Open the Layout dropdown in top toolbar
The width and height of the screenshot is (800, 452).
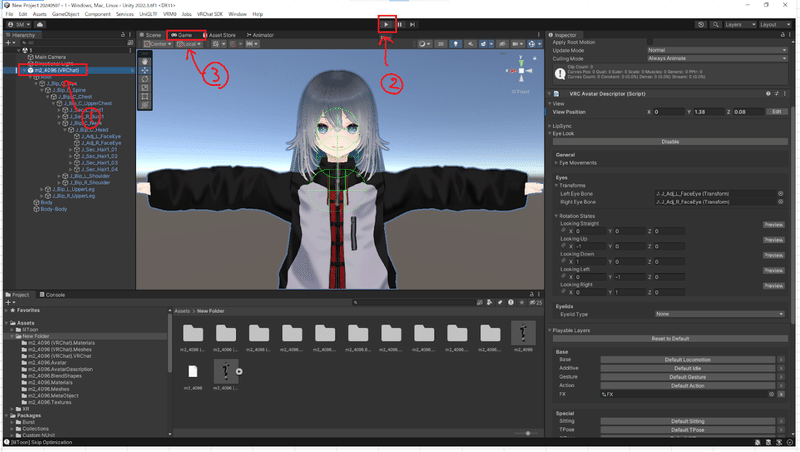coord(775,24)
